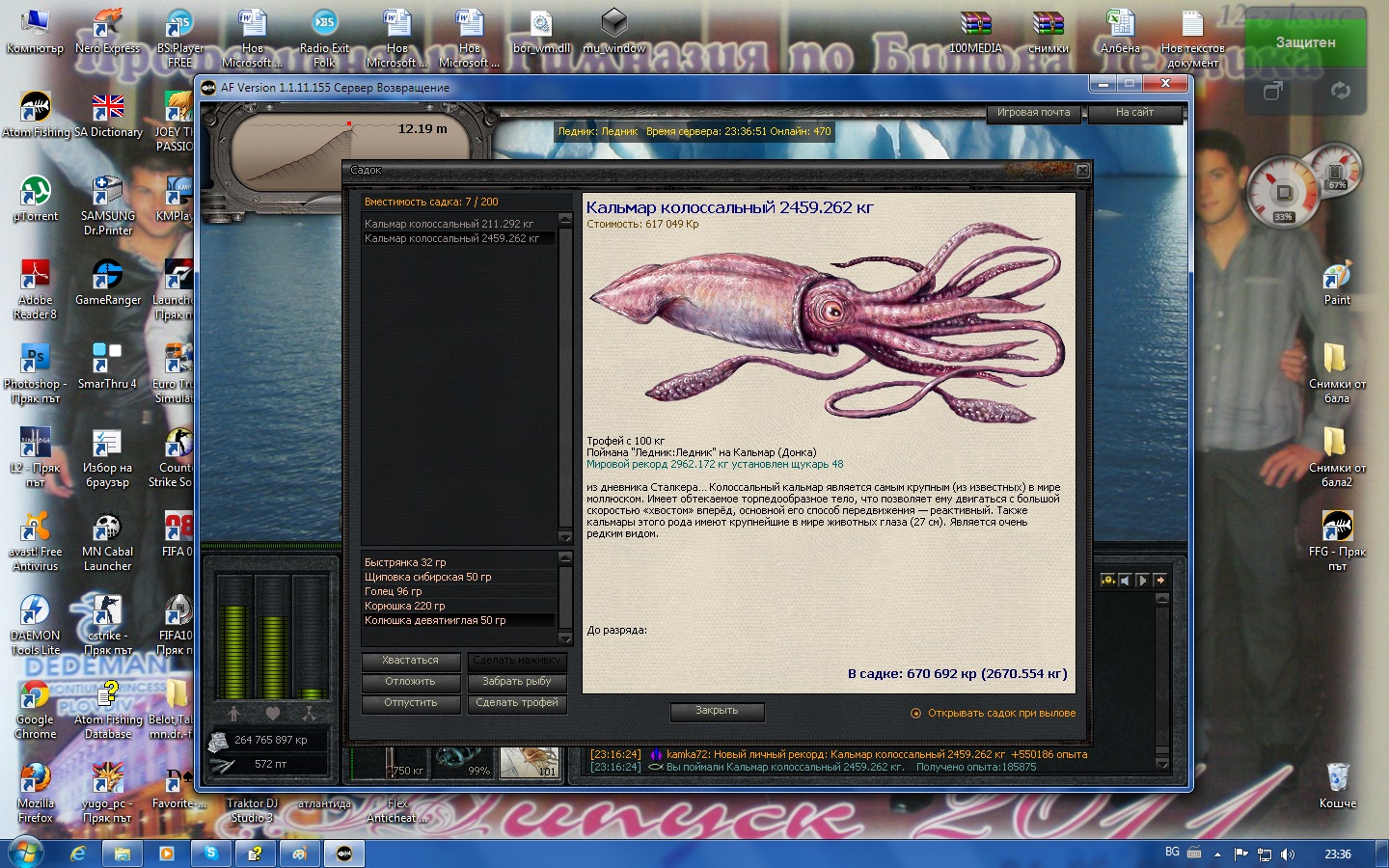Open GameRanger desktop icon
This screenshot has height=868, width=1389.
pyautogui.click(x=107, y=282)
